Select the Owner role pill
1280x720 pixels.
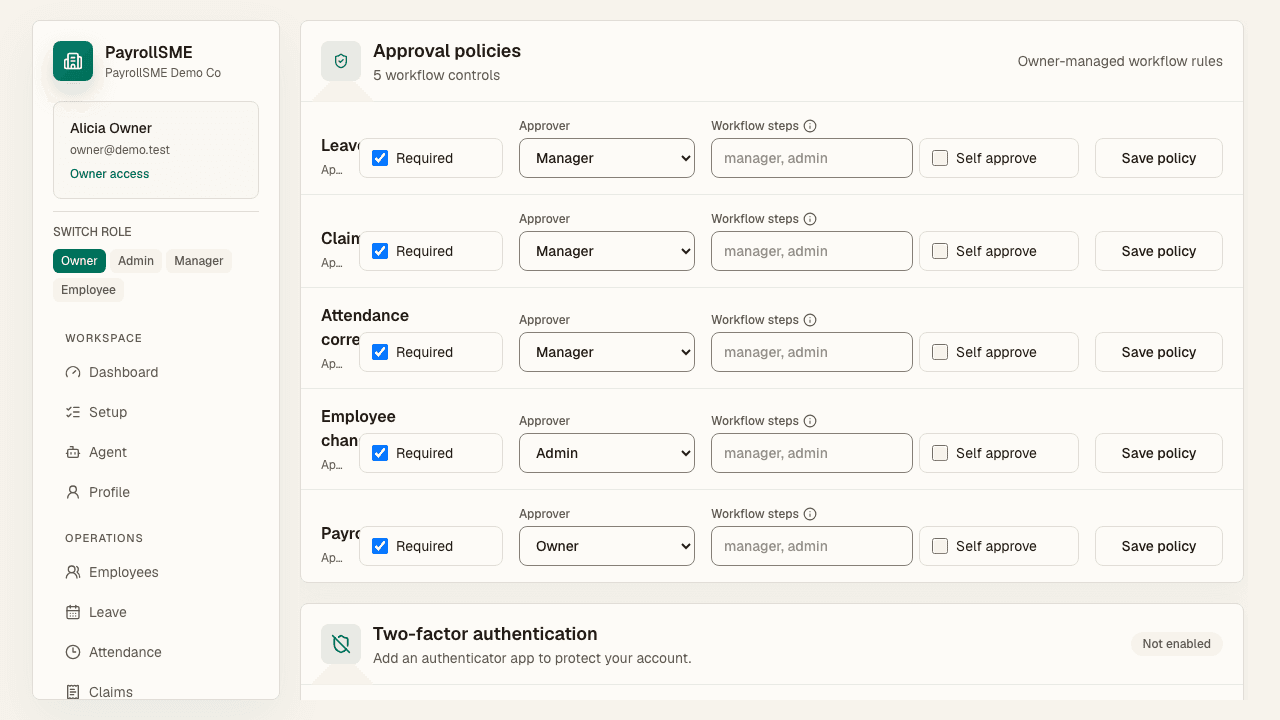[x=79, y=261]
